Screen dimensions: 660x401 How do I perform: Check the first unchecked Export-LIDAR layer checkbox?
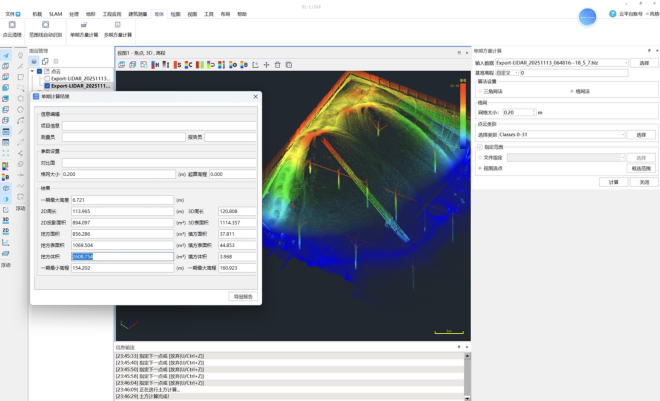click(x=46, y=78)
